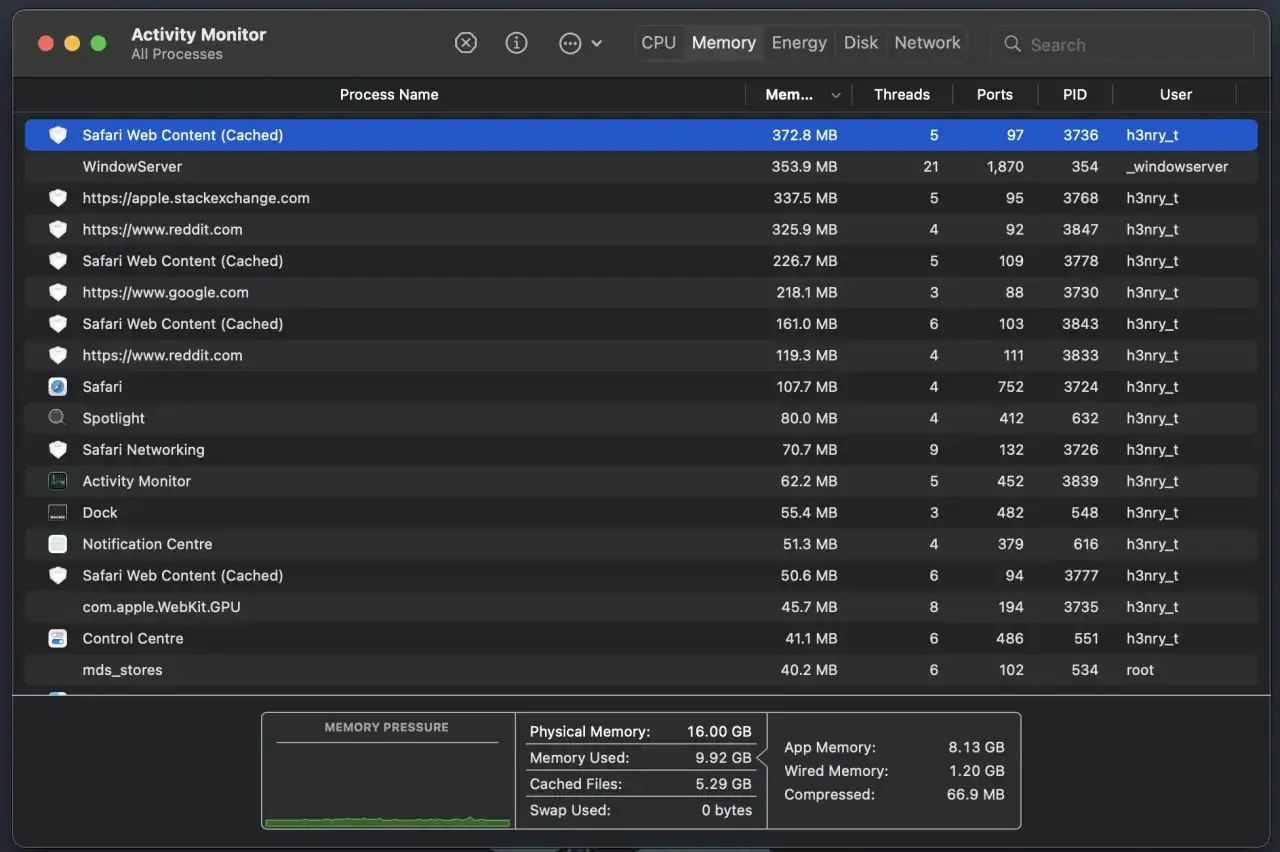This screenshot has width=1280, height=852.
Task: Click the 353.9 MB memory value
Action: click(x=804, y=167)
